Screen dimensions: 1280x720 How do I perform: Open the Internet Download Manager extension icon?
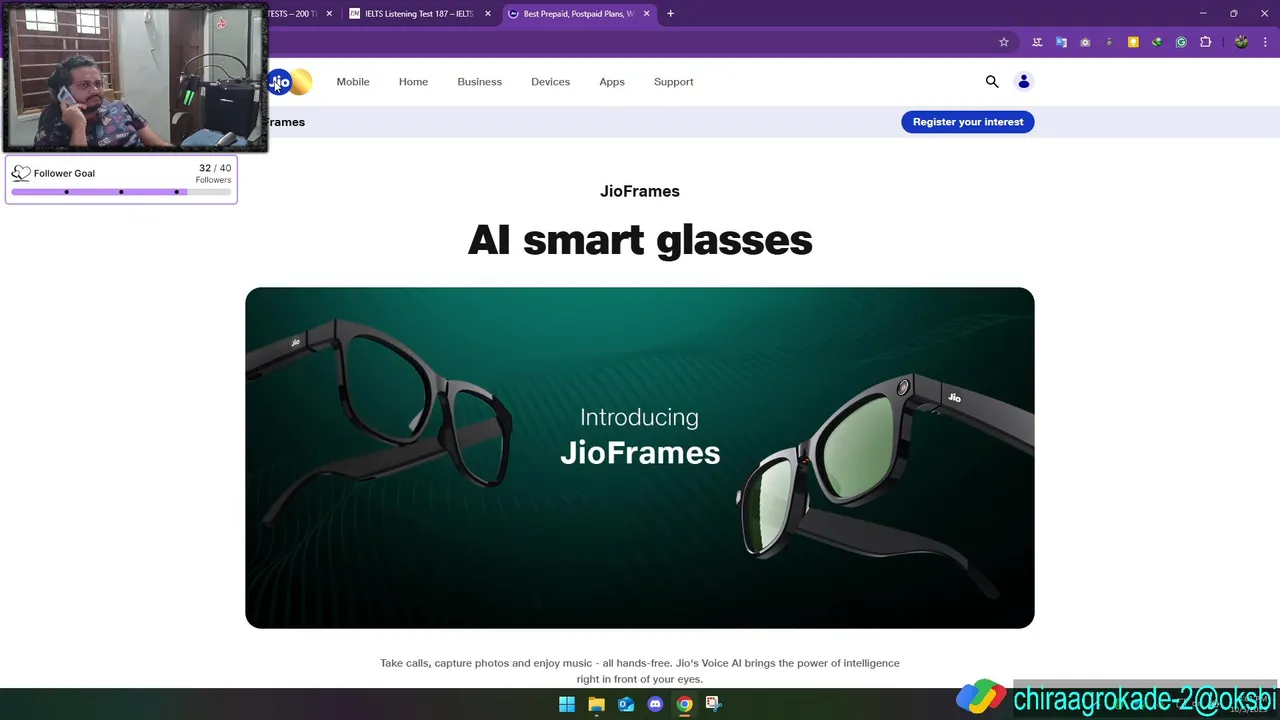(x=1157, y=42)
